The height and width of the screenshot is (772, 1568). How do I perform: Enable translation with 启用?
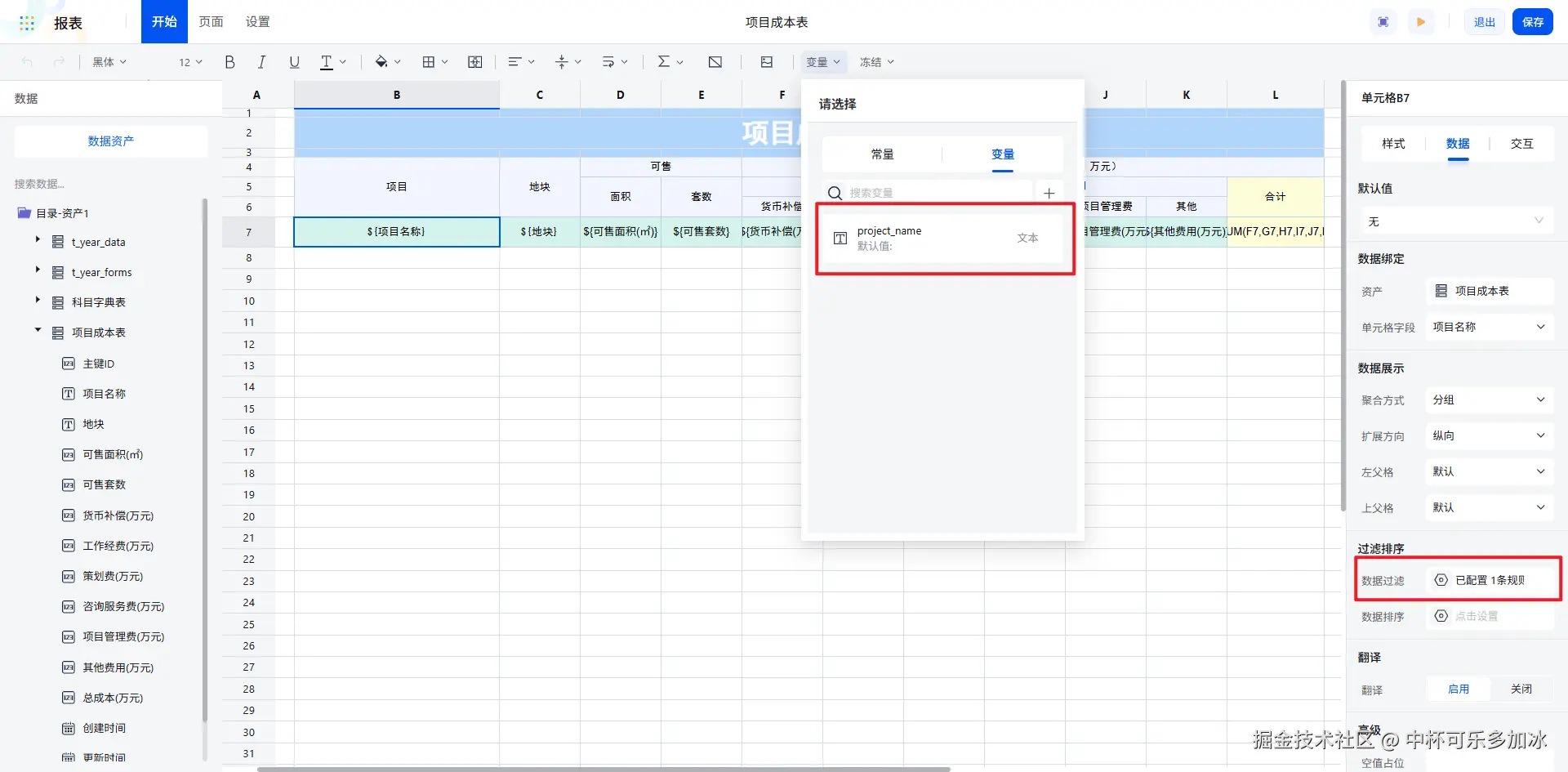pos(1459,689)
